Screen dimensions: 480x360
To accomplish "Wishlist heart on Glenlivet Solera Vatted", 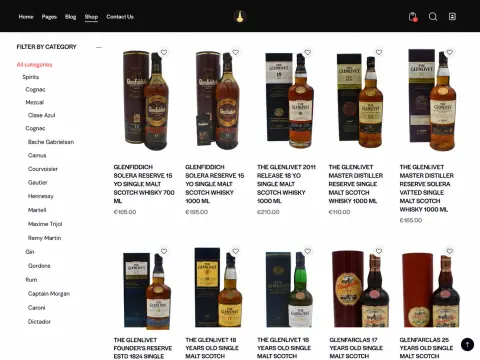I will click(450, 52).
